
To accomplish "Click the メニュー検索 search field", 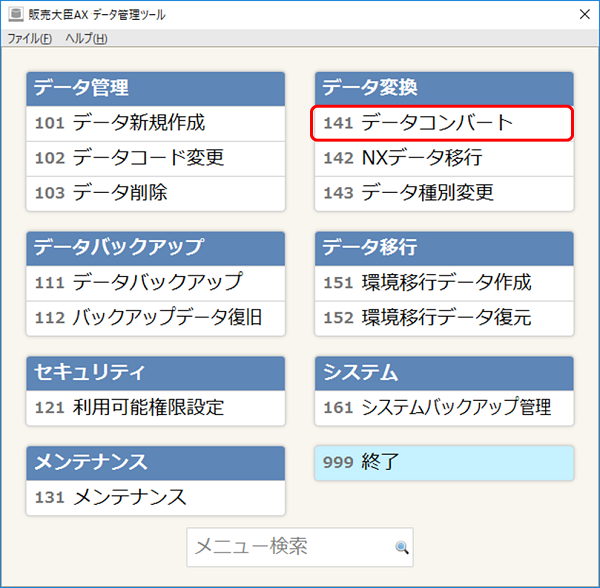I will (x=300, y=547).
